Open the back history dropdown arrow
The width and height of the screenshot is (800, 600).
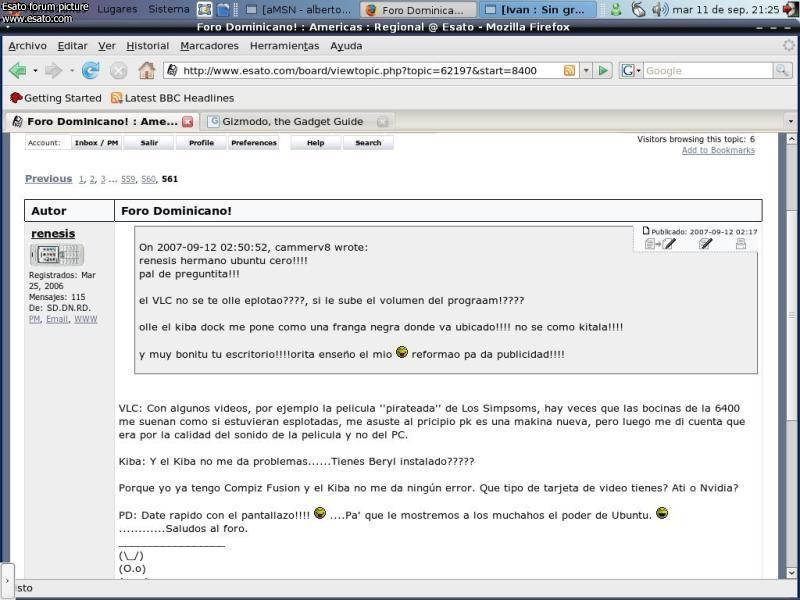click(x=35, y=71)
